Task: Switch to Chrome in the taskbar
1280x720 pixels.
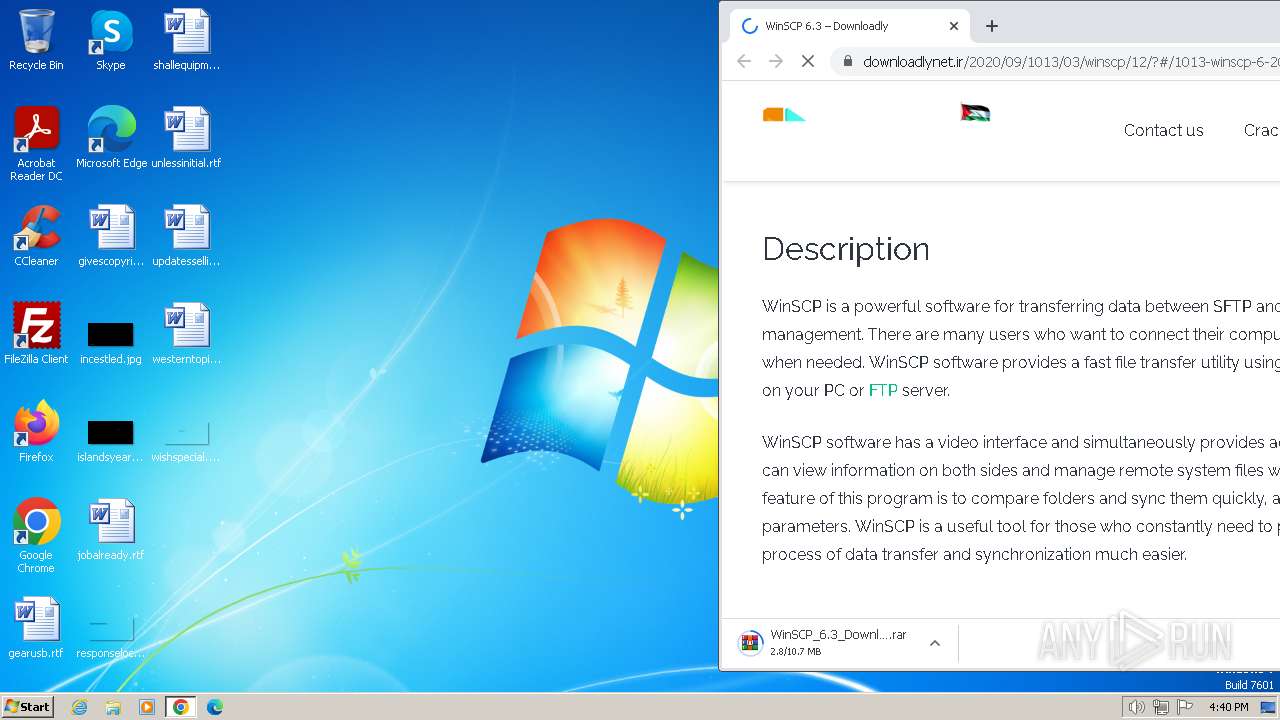Action: pyautogui.click(x=180, y=707)
